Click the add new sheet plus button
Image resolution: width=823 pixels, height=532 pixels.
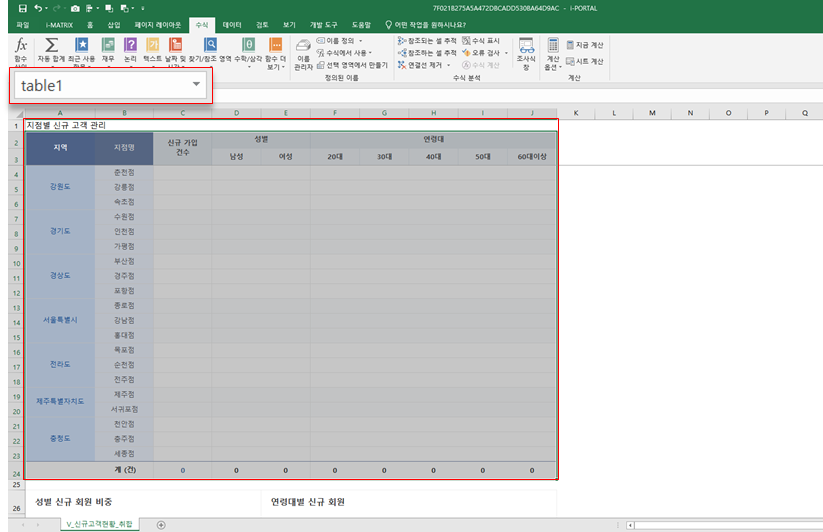point(161,524)
